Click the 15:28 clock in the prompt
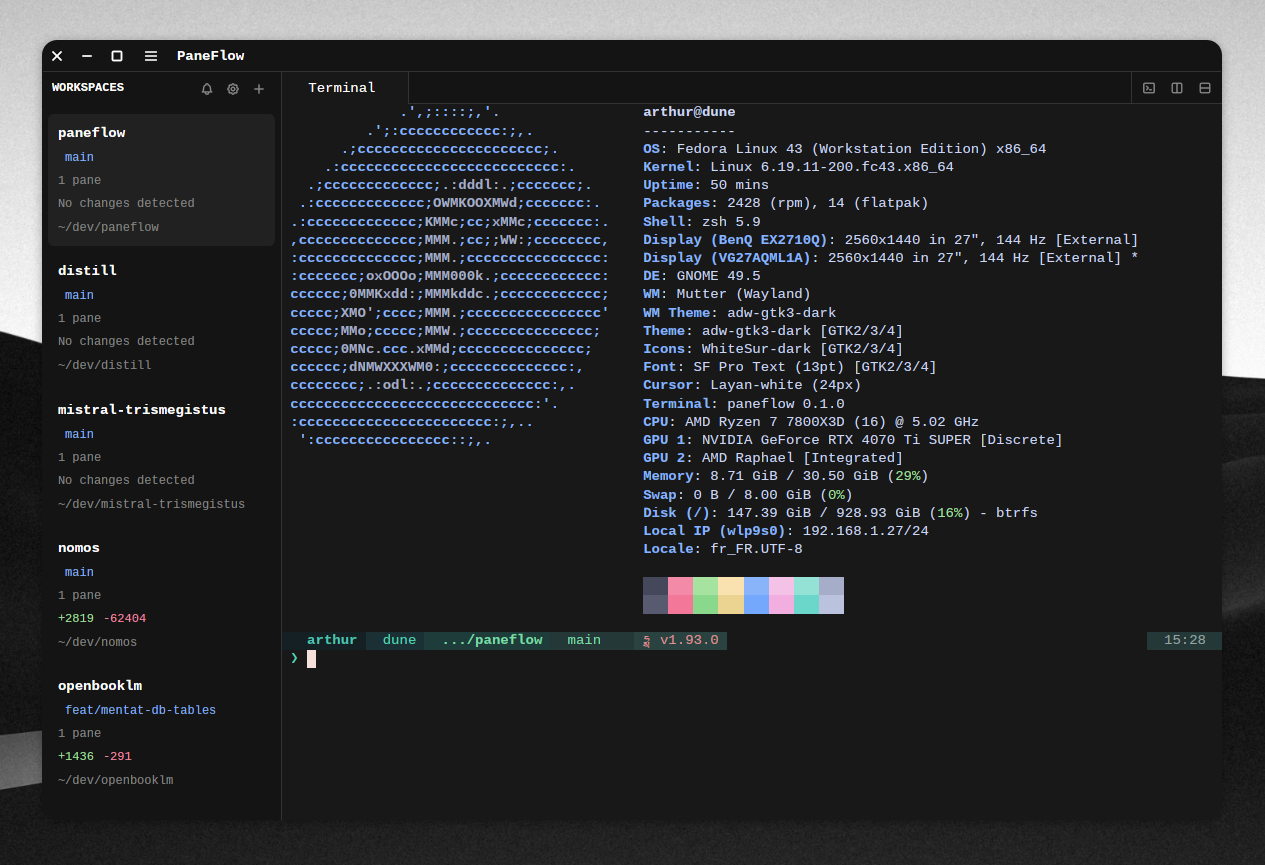Screen dimensions: 1265x865 coord(1183,640)
